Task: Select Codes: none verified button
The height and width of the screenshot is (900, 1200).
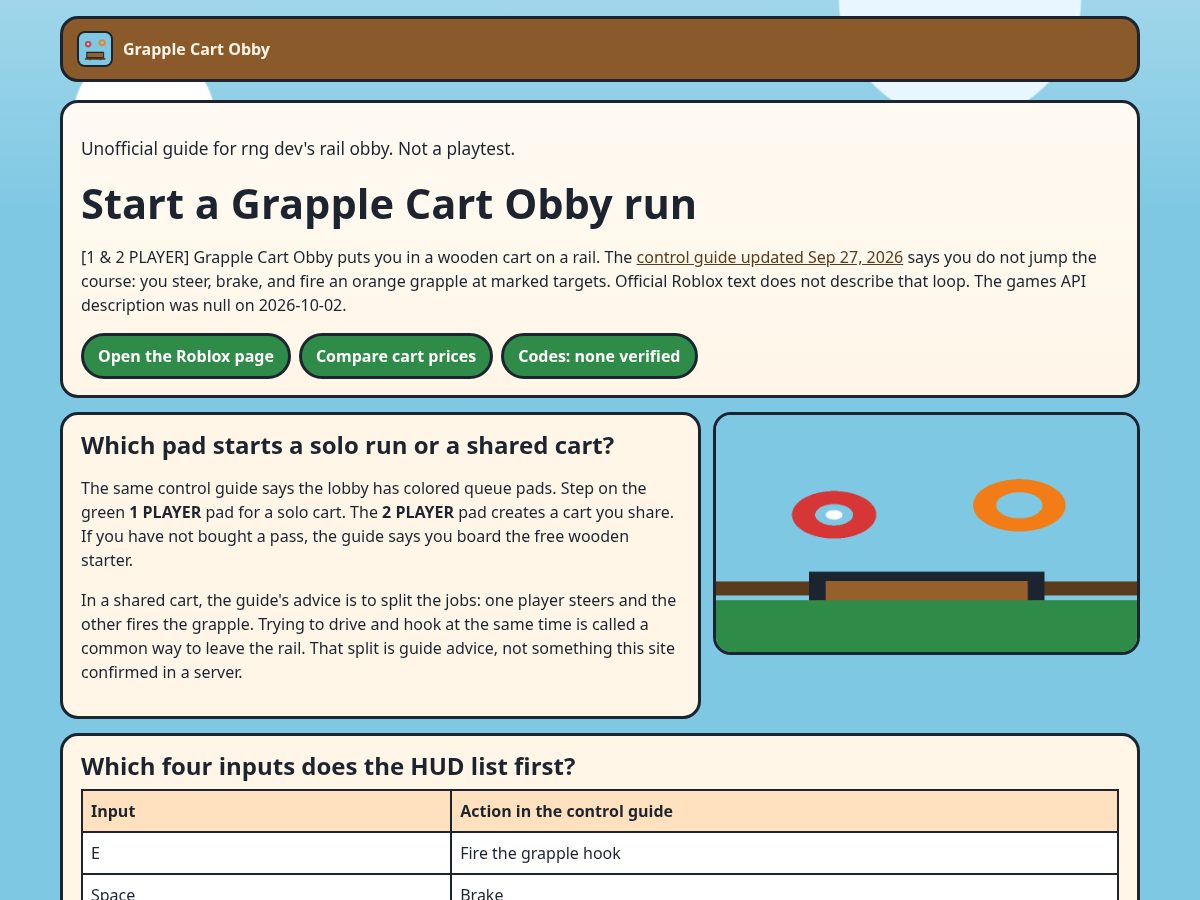Action: 599,356
